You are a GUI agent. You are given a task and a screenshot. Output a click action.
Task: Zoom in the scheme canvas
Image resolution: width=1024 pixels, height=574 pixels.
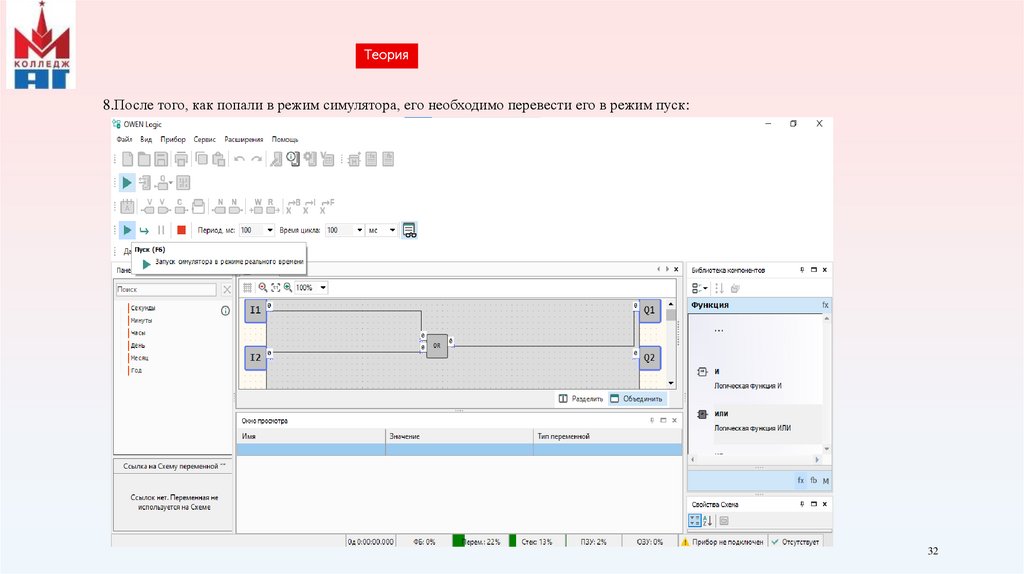(287, 287)
